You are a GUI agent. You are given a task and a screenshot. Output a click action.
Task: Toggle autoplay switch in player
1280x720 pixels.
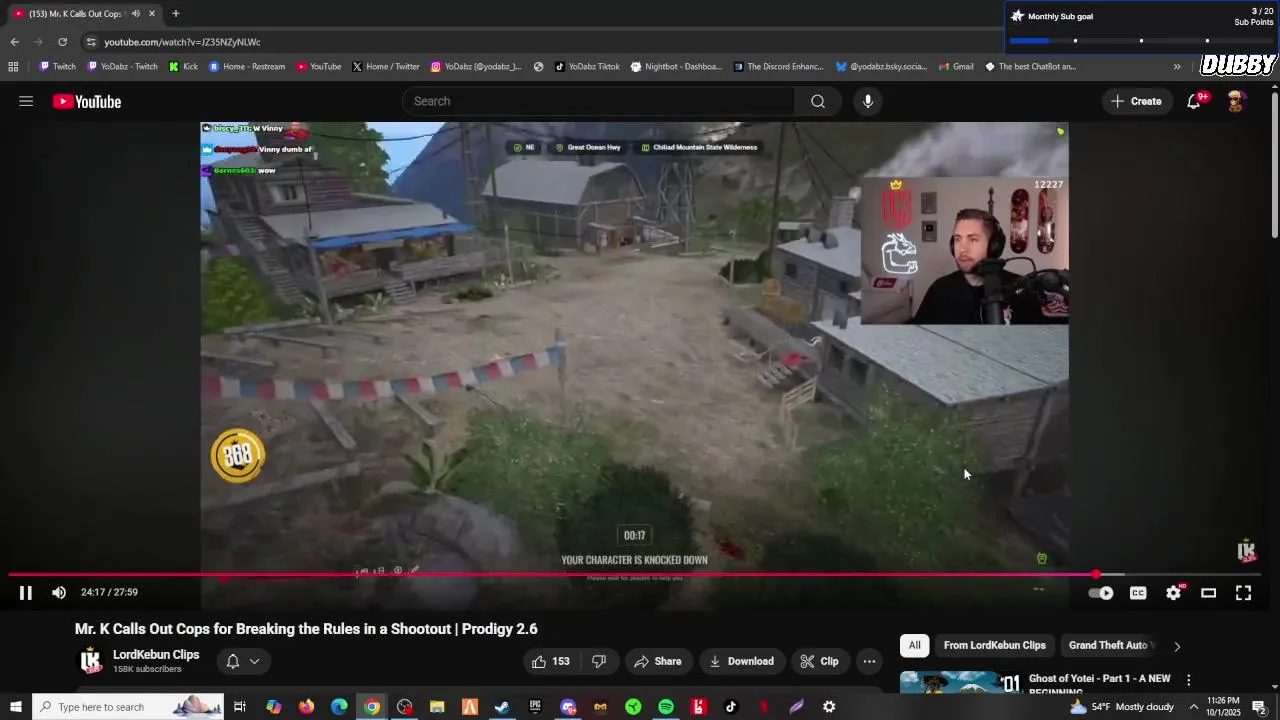[1101, 593]
